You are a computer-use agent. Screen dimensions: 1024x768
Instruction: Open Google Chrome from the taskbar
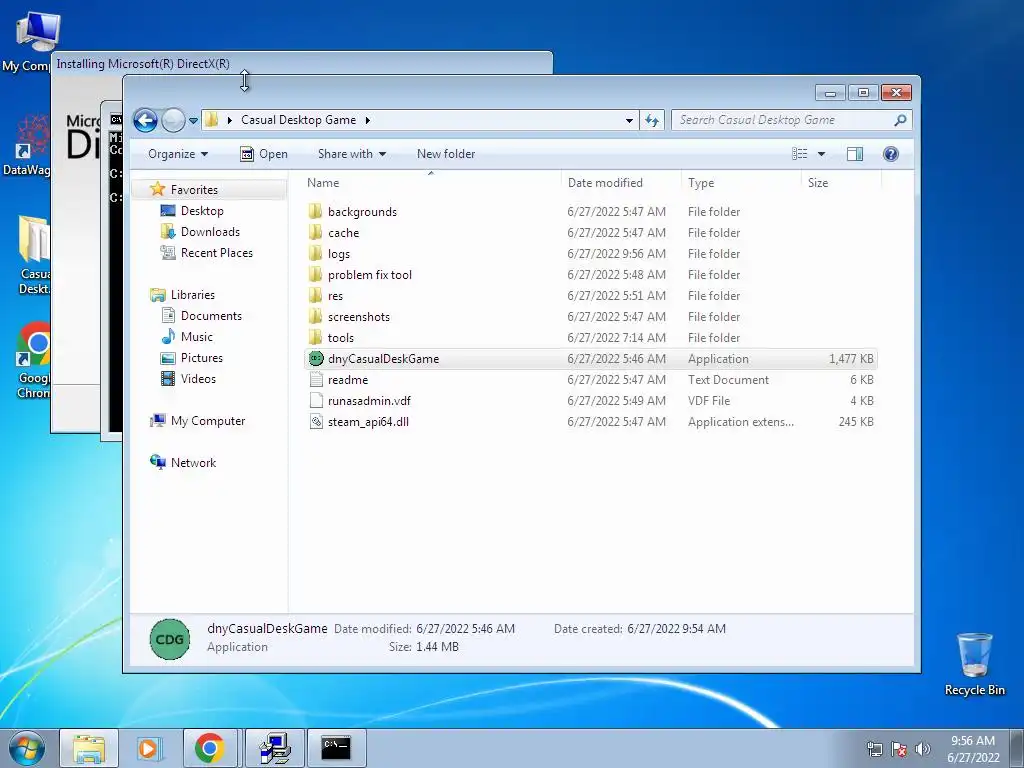(210, 748)
